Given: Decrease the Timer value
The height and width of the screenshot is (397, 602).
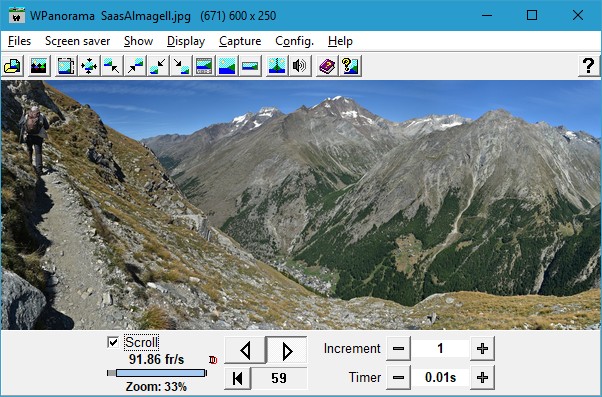Looking at the screenshot, I should [398, 378].
